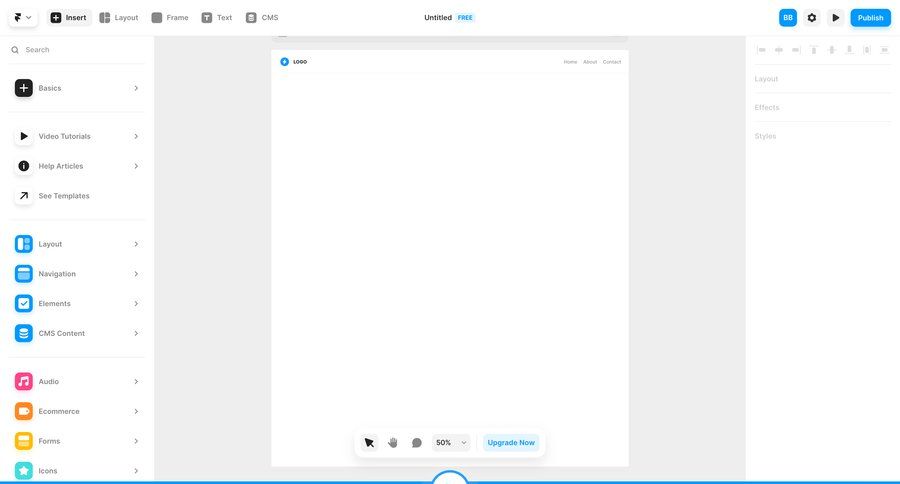Click the Contact link on canvas
The height and width of the screenshot is (484, 900).
coord(612,62)
